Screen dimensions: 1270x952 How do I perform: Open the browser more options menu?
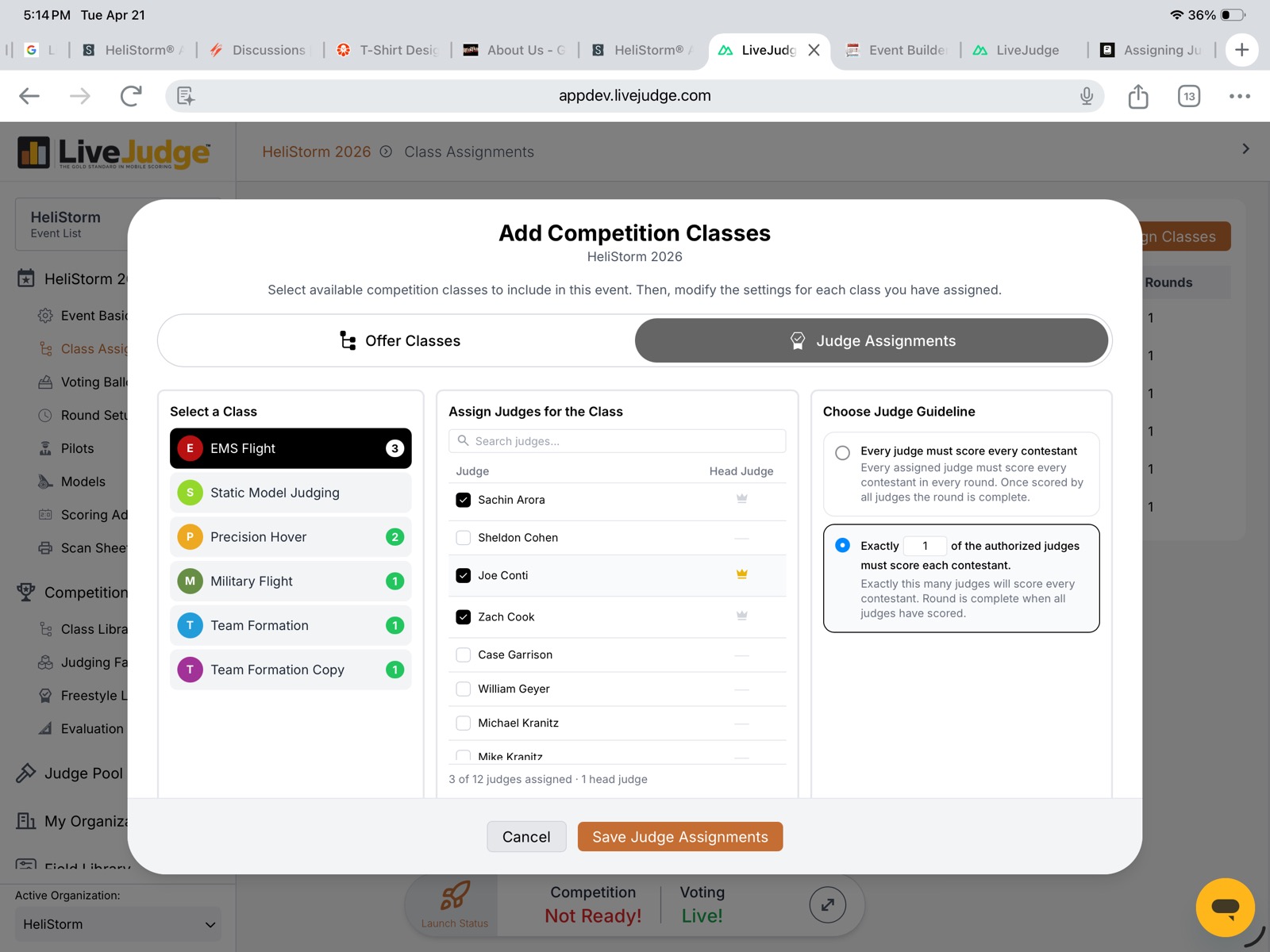[1239, 96]
